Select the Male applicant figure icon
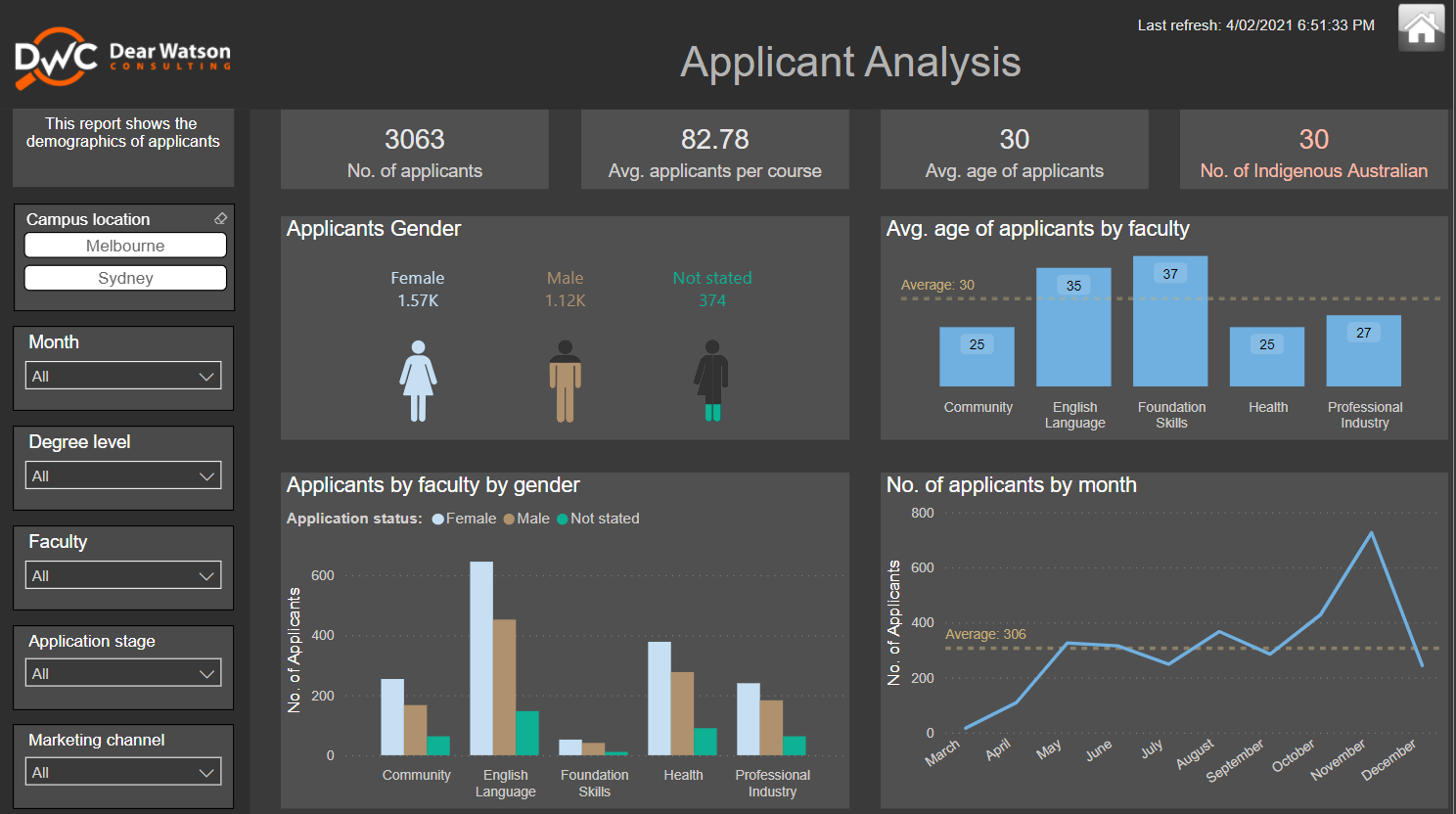Image resolution: width=1456 pixels, height=814 pixels. [x=566, y=382]
